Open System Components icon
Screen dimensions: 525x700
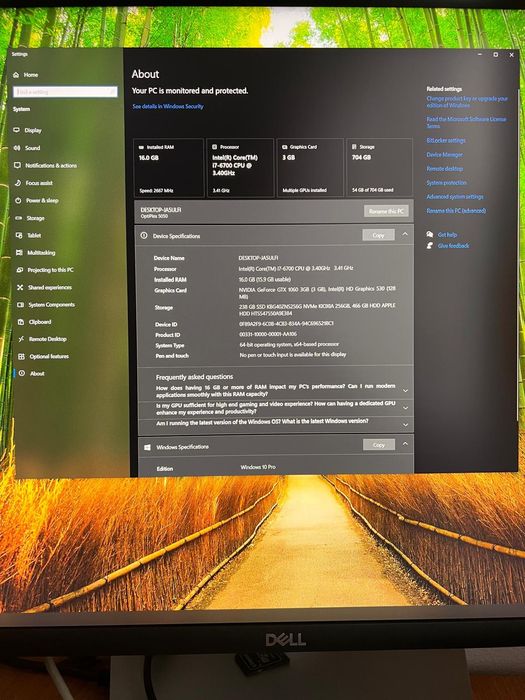tap(21, 305)
